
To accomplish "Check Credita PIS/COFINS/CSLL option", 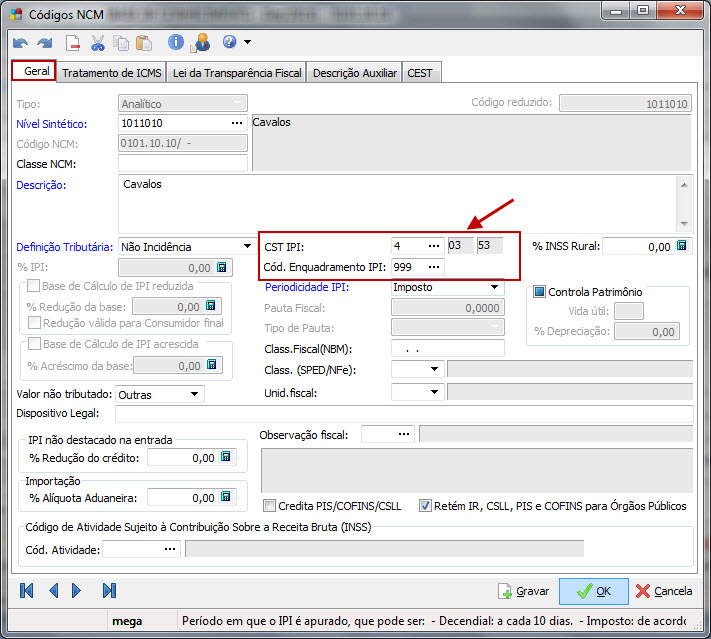I will tap(269, 506).
